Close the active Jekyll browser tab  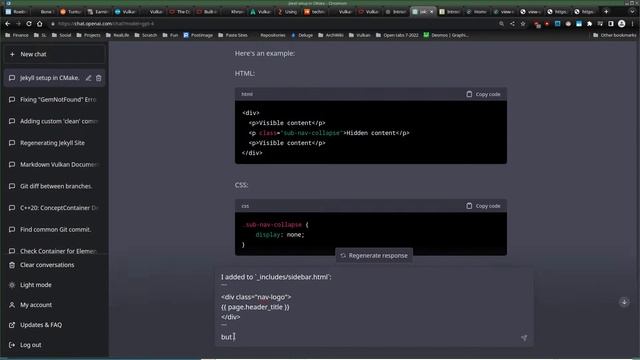coord(431,12)
